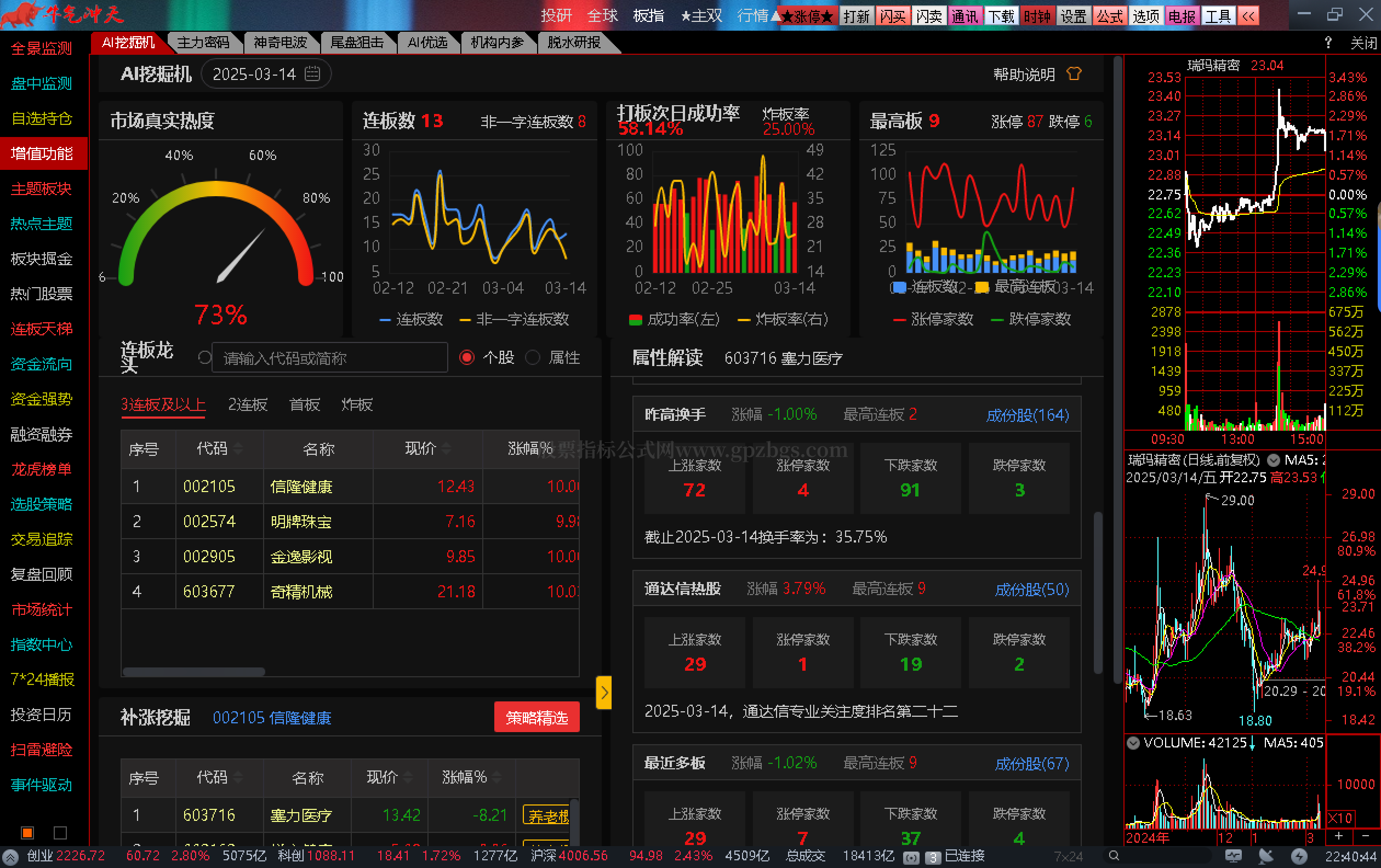The height and width of the screenshot is (868, 1381).
Task: Select the empty square indicator
Action: pos(60,832)
